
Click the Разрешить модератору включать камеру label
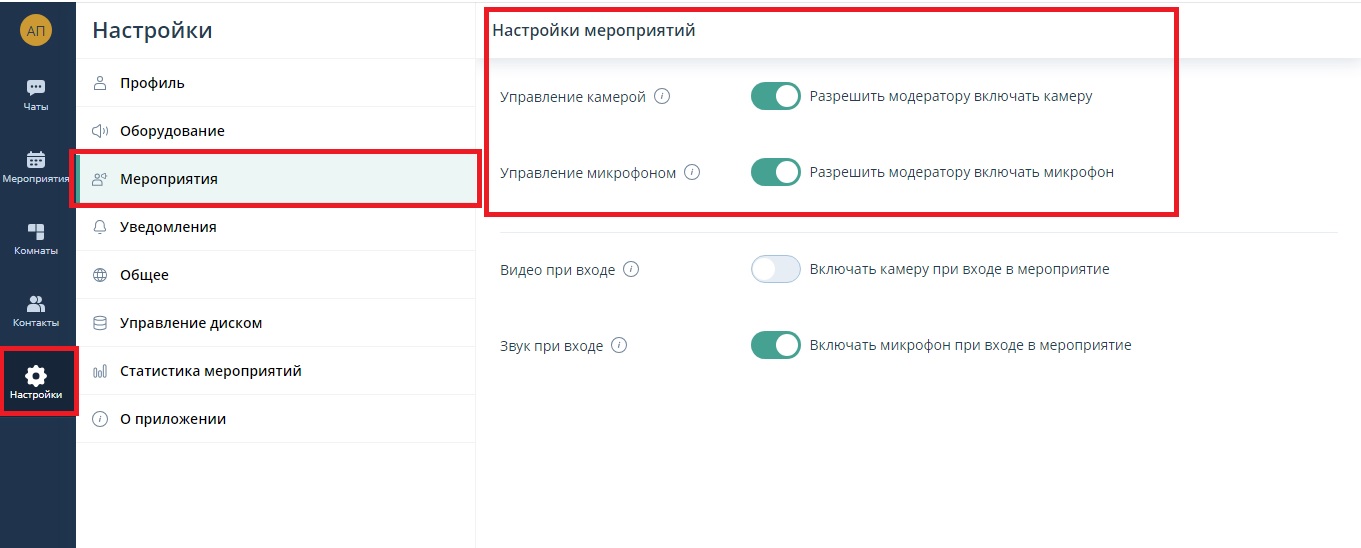pos(951,97)
